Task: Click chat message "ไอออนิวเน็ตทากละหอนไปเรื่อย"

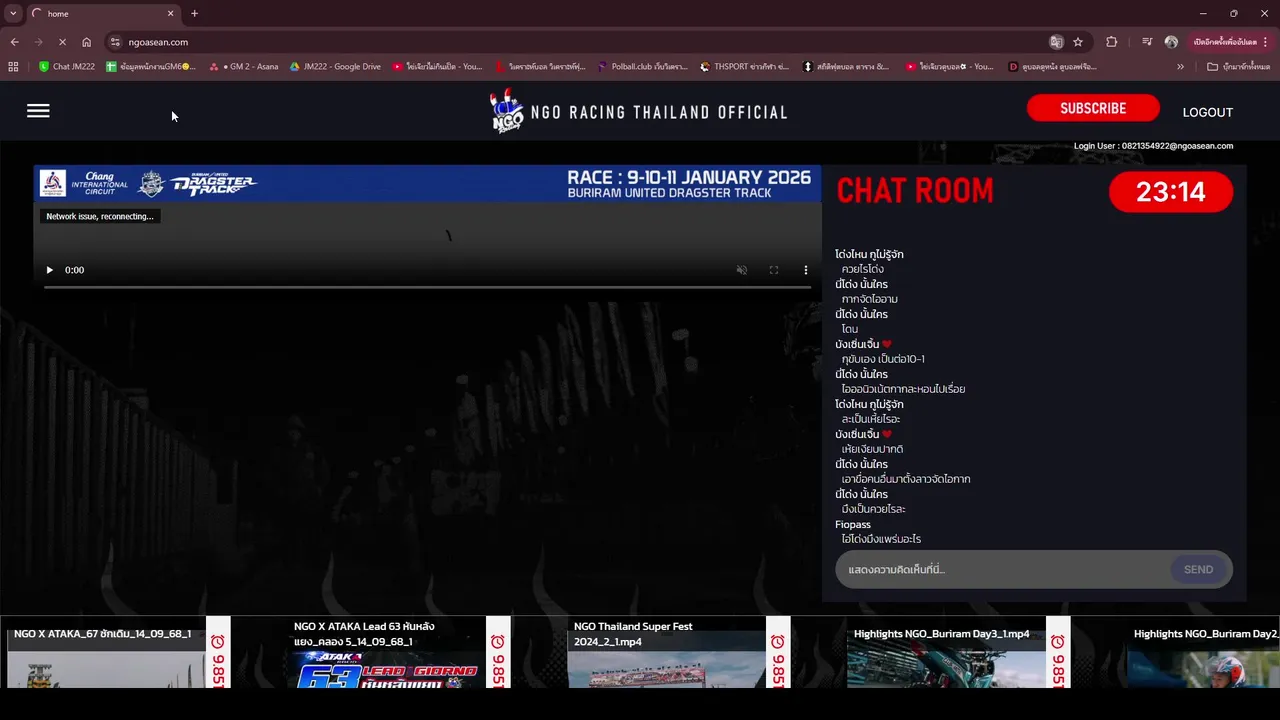Action: (903, 389)
